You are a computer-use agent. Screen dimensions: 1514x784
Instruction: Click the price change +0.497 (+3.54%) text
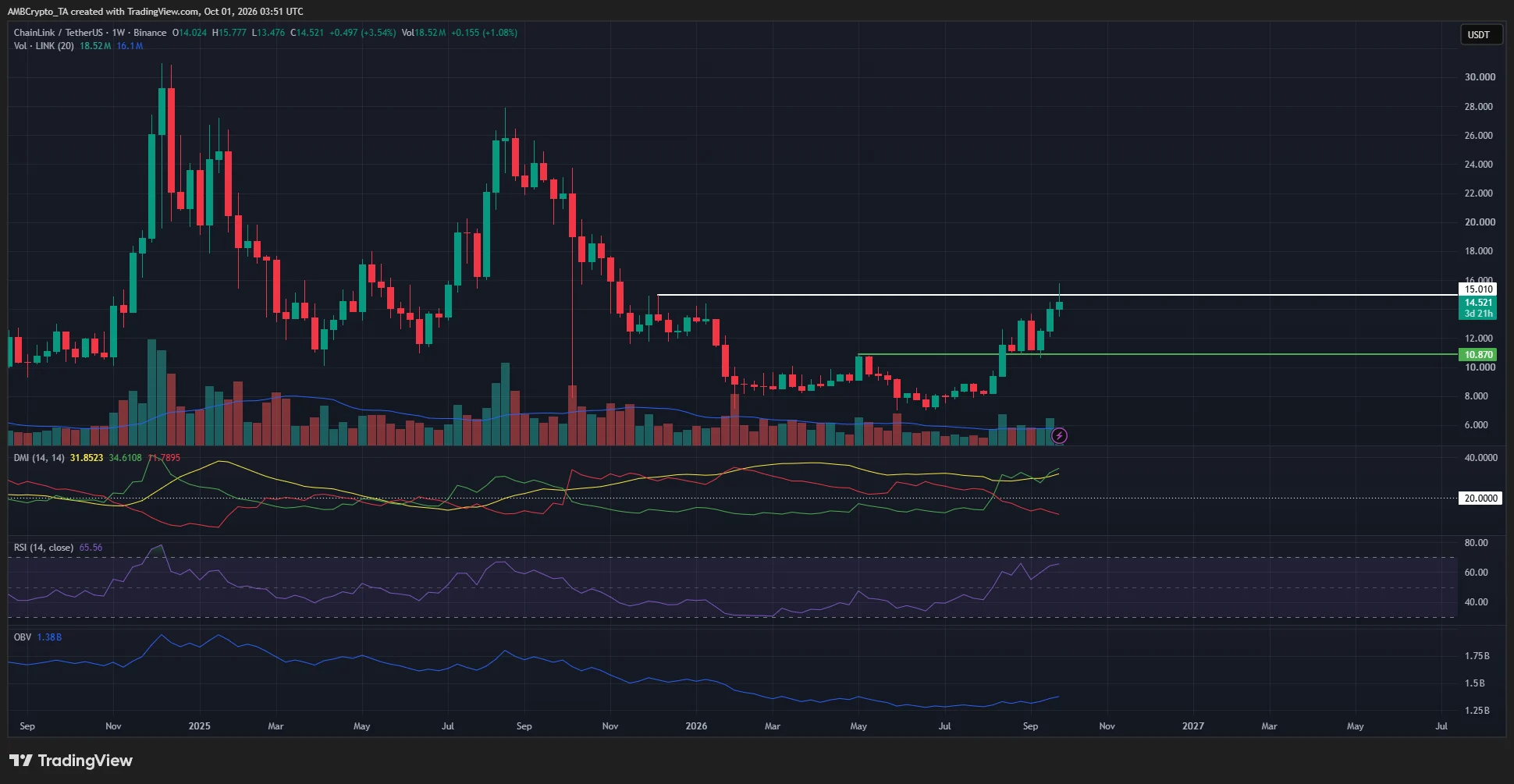[362, 33]
